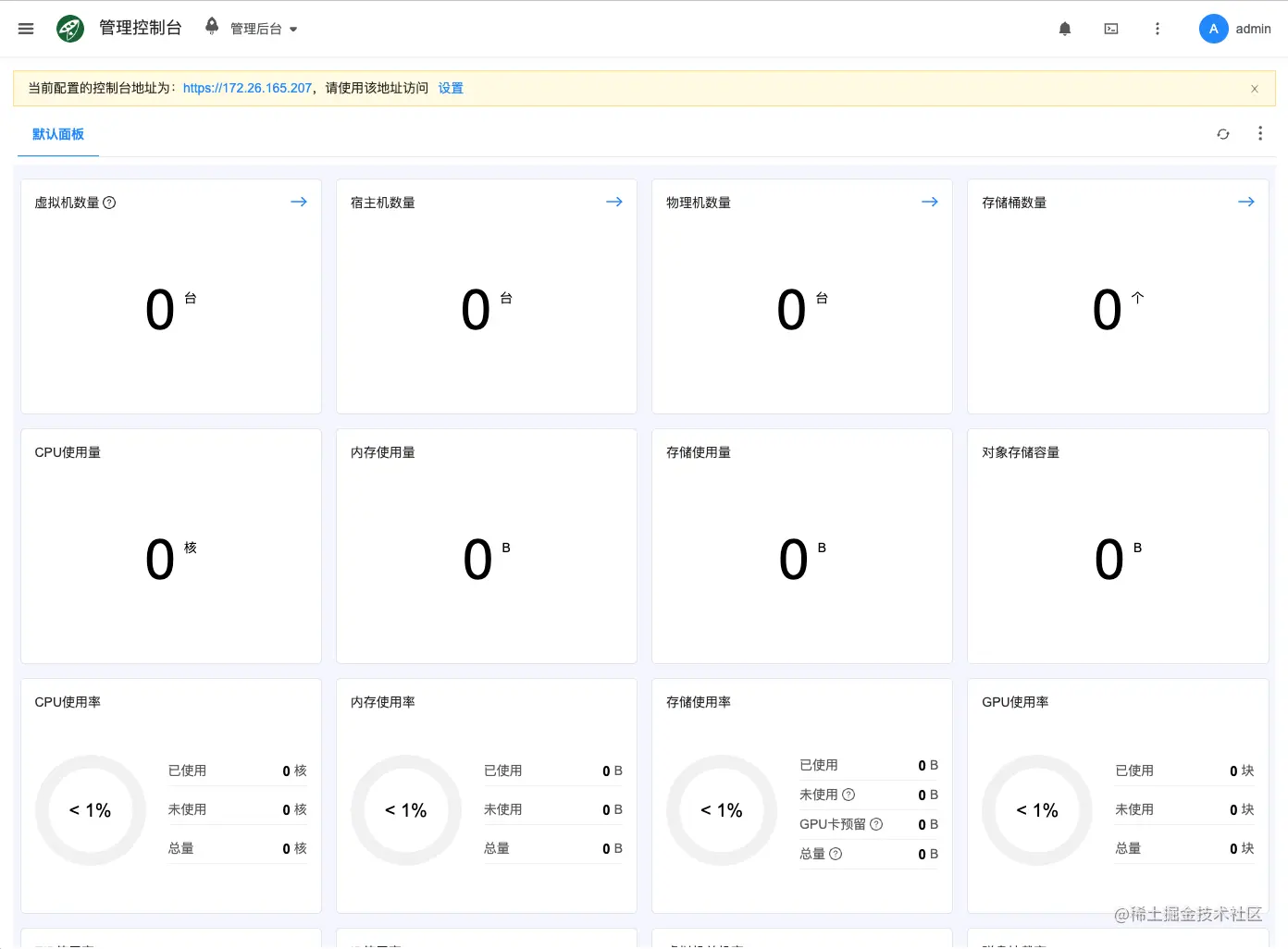The width and height of the screenshot is (1288, 949).
Task: Click 已使用 row in 存储使用率 card
Action: coord(869,765)
